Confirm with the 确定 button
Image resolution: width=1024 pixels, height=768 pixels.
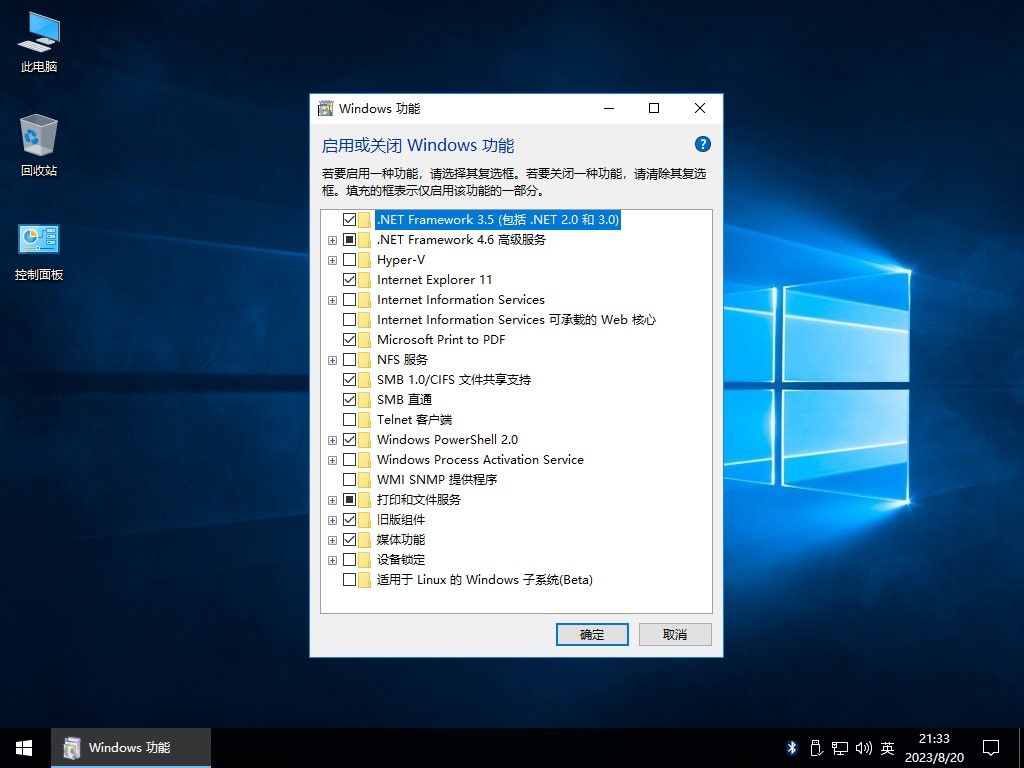592,634
